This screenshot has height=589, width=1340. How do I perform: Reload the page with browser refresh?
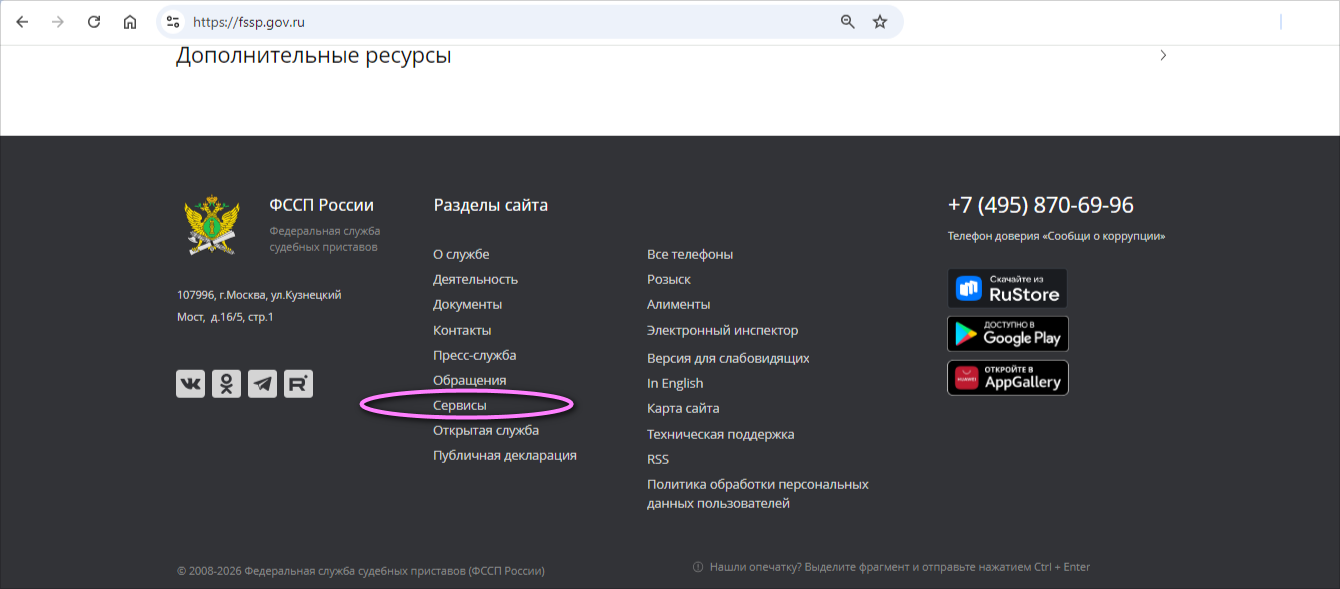point(94,22)
